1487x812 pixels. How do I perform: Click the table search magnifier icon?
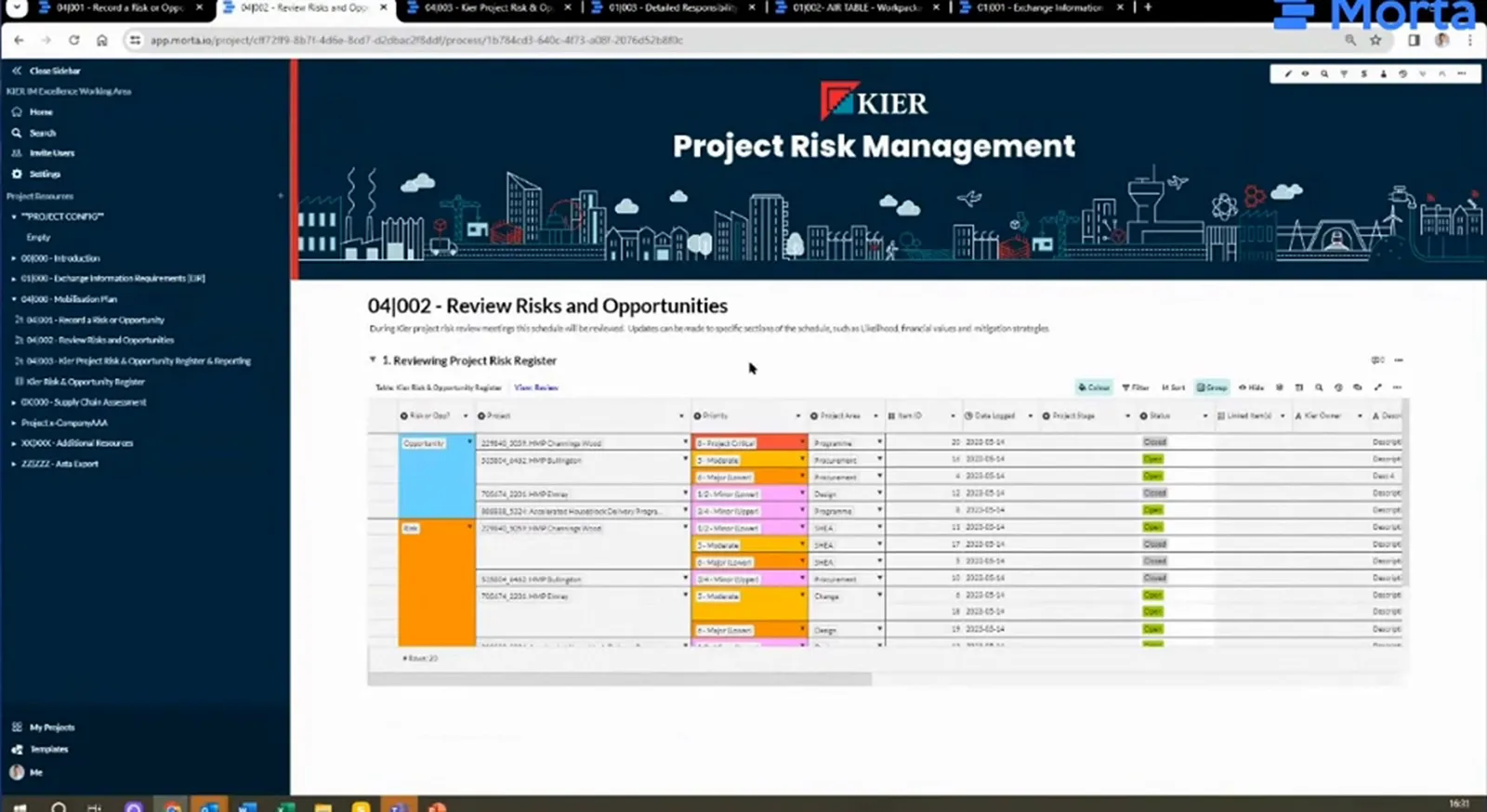(x=1319, y=387)
